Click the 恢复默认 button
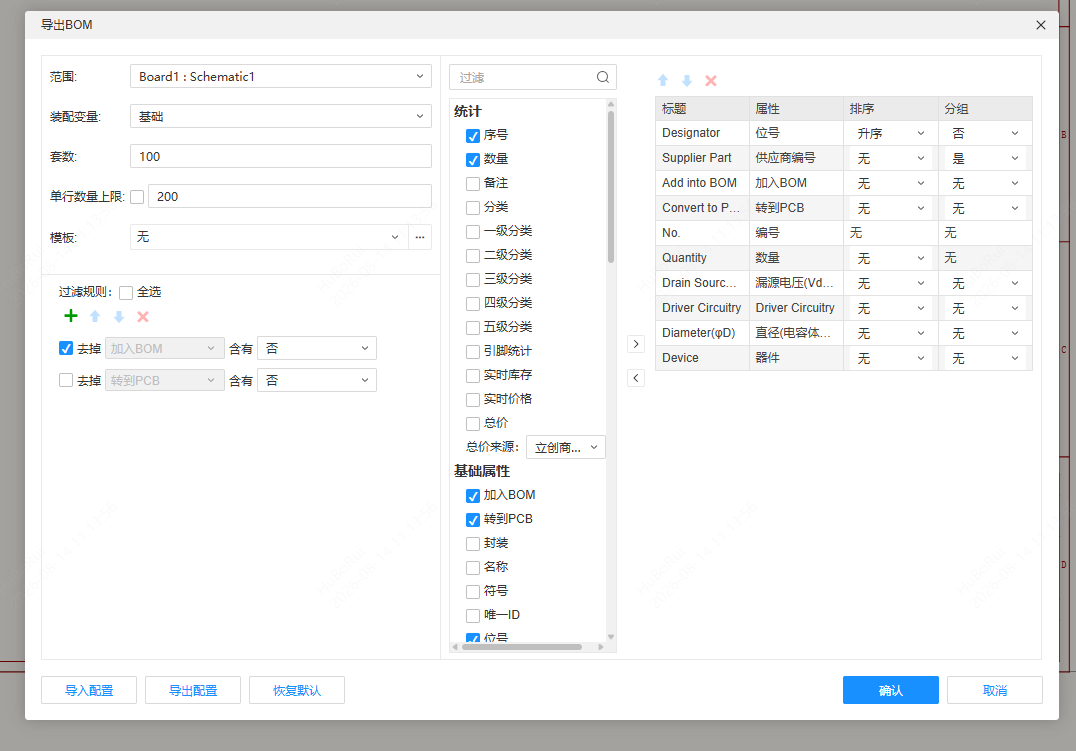1076x751 pixels. [x=296, y=690]
